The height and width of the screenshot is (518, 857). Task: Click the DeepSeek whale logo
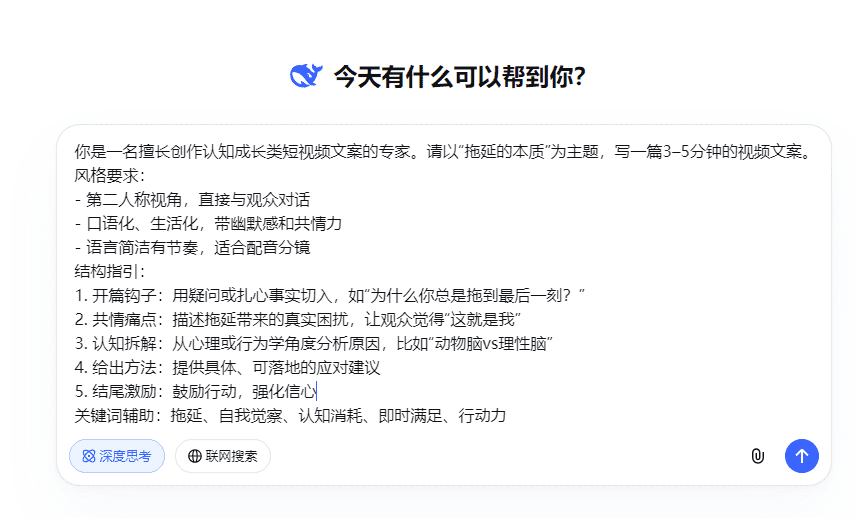point(306,76)
